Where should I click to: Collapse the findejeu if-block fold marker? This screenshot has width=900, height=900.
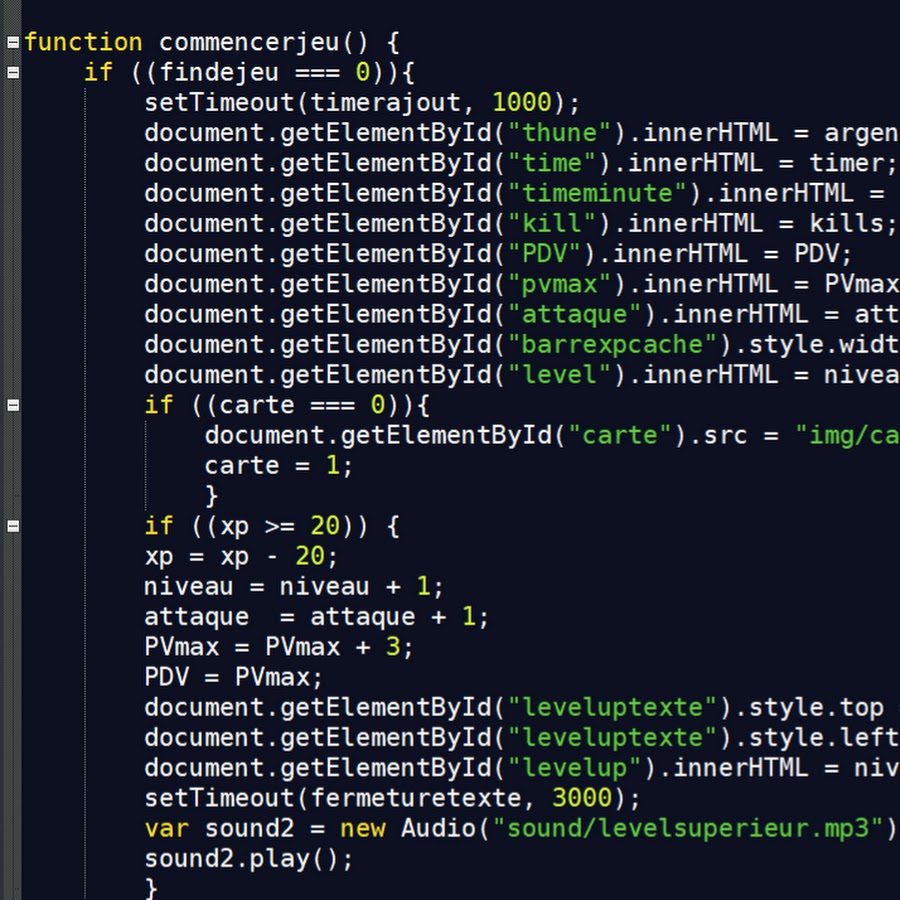tap(13, 72)
